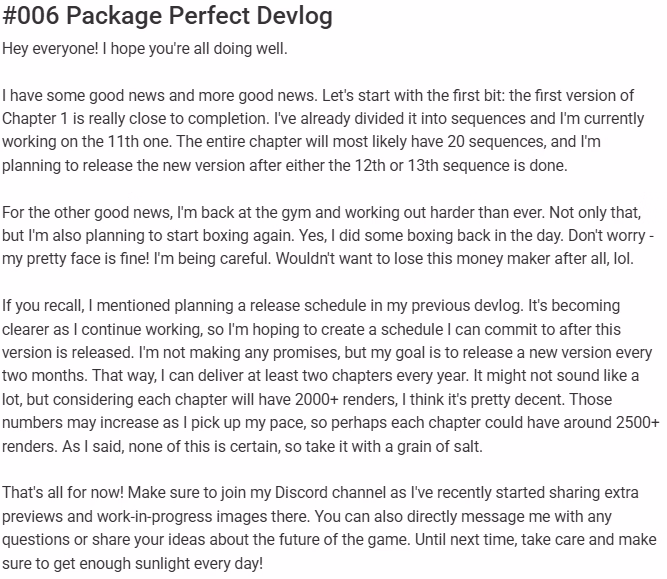The height and width of the screenshot is (579, 667).
Task: Click the phrase 'grain of salt.'
Action: [x=439, y=447]
